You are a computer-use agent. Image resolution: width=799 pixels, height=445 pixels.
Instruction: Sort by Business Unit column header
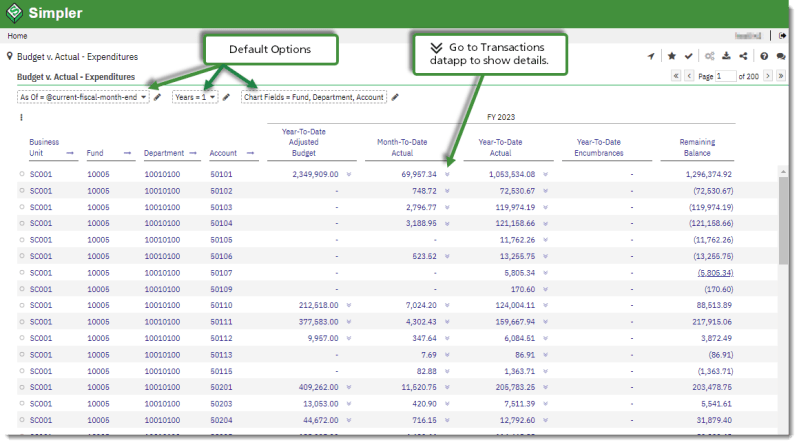[x=44, y=147]
